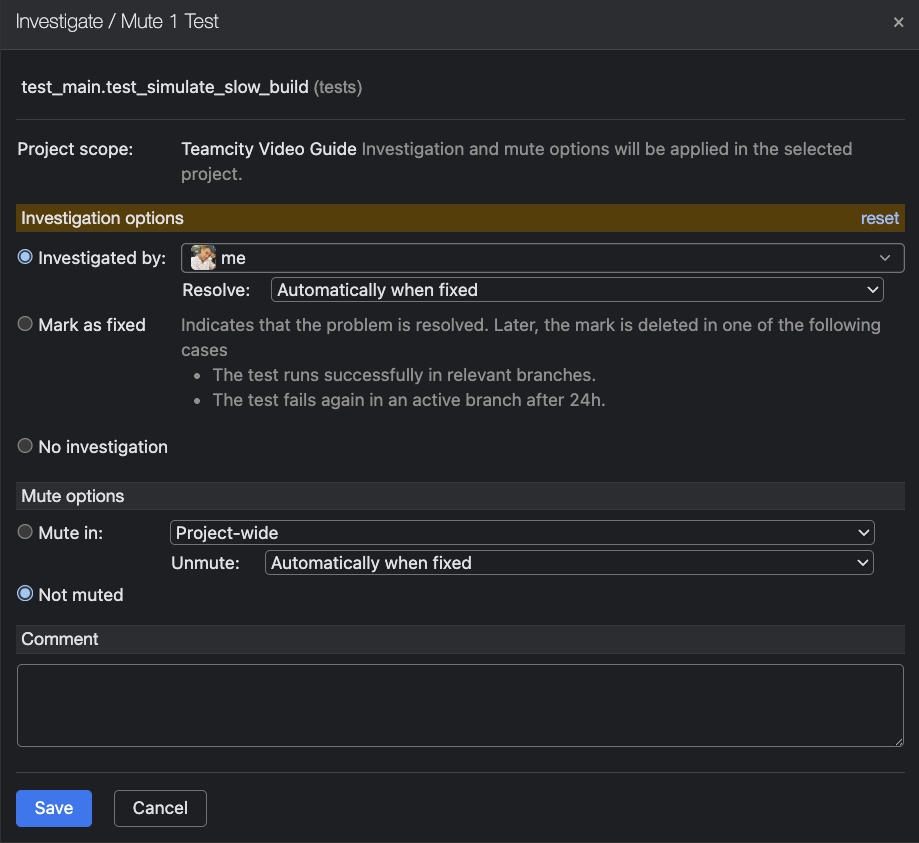
Task: Choose the 'Mark as fixed' option
Action: tap(26, 324)
